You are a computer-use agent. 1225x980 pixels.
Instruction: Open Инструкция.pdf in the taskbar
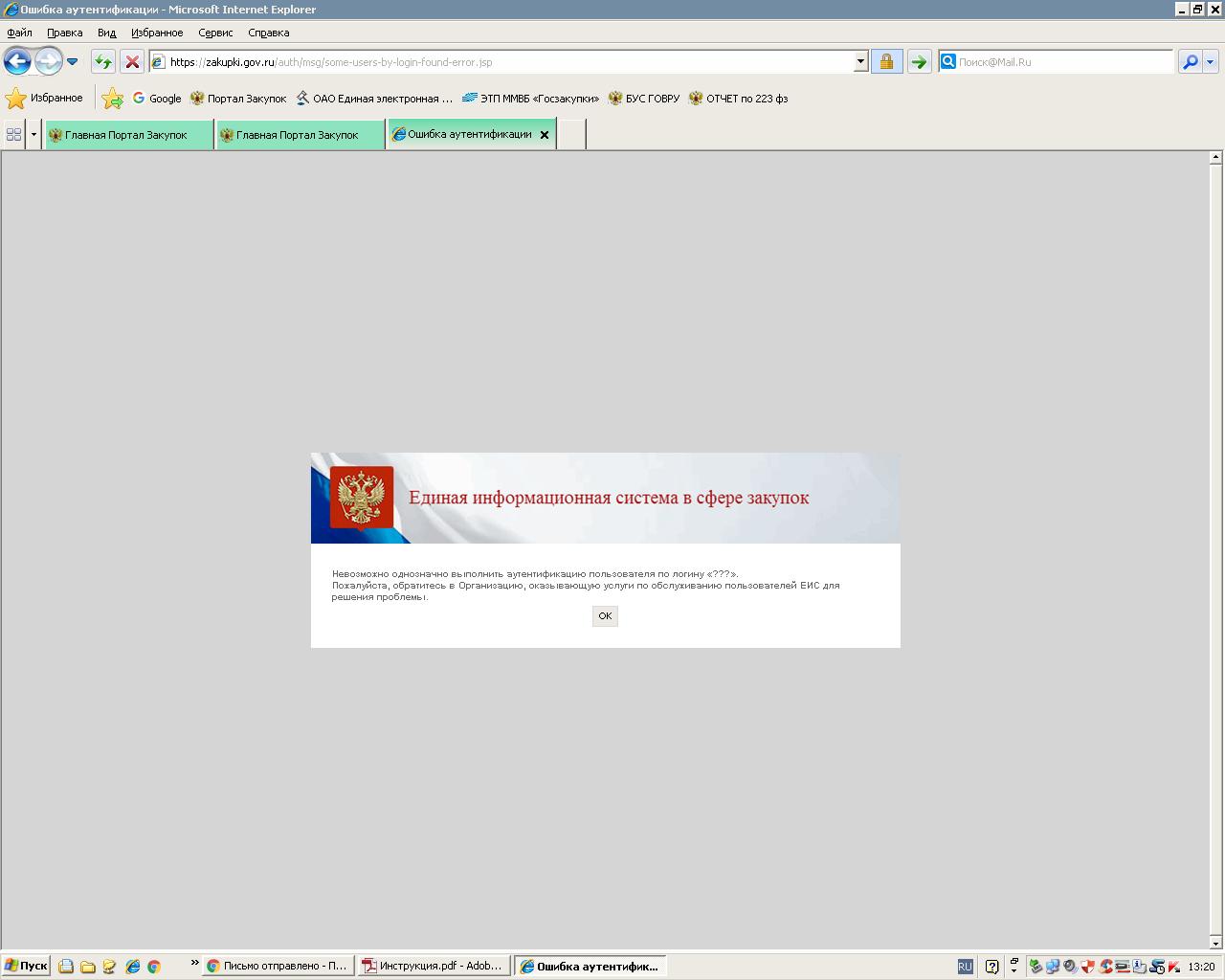(433, 967)
